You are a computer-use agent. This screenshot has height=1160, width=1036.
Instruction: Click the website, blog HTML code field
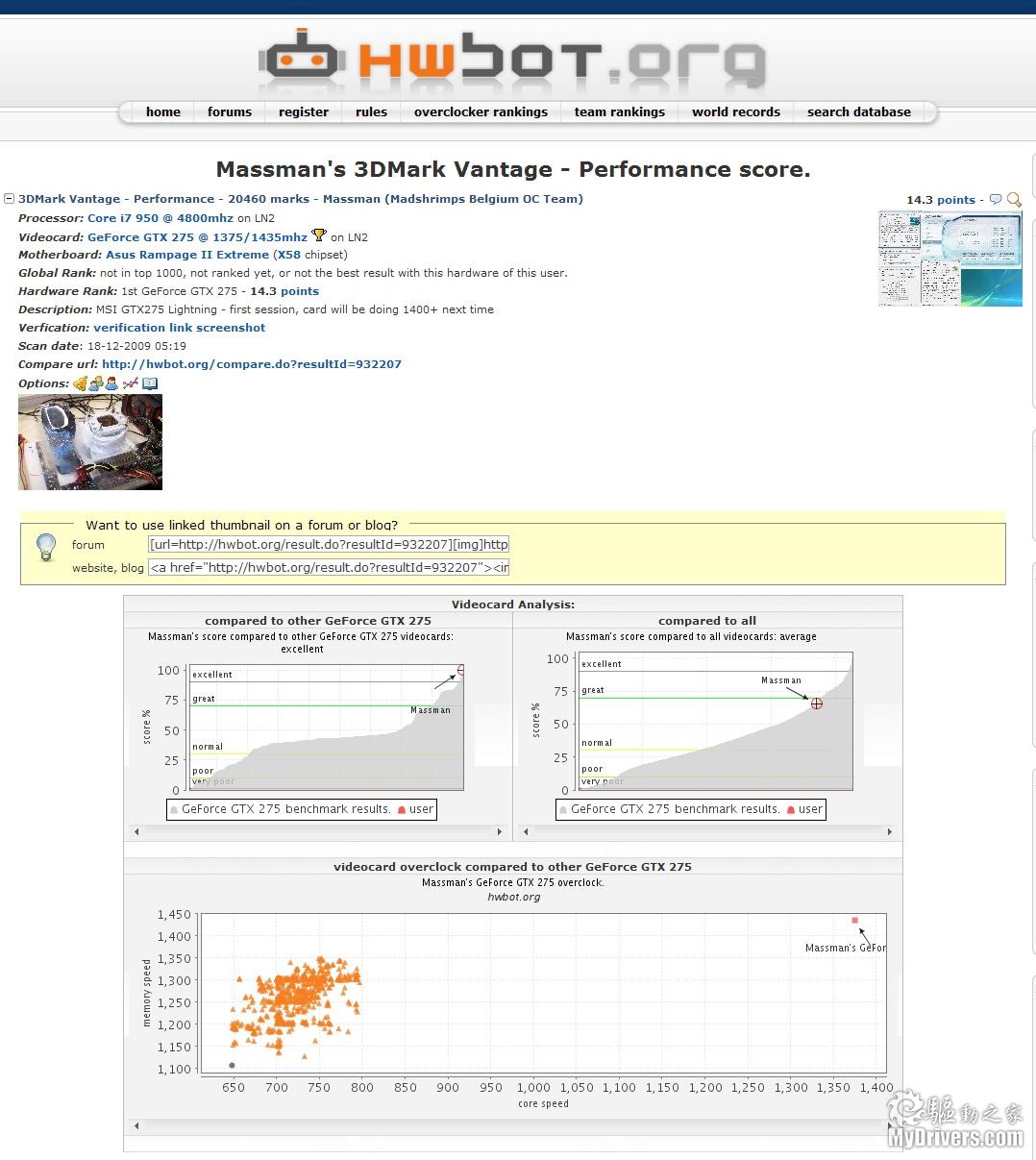[329, 567]
